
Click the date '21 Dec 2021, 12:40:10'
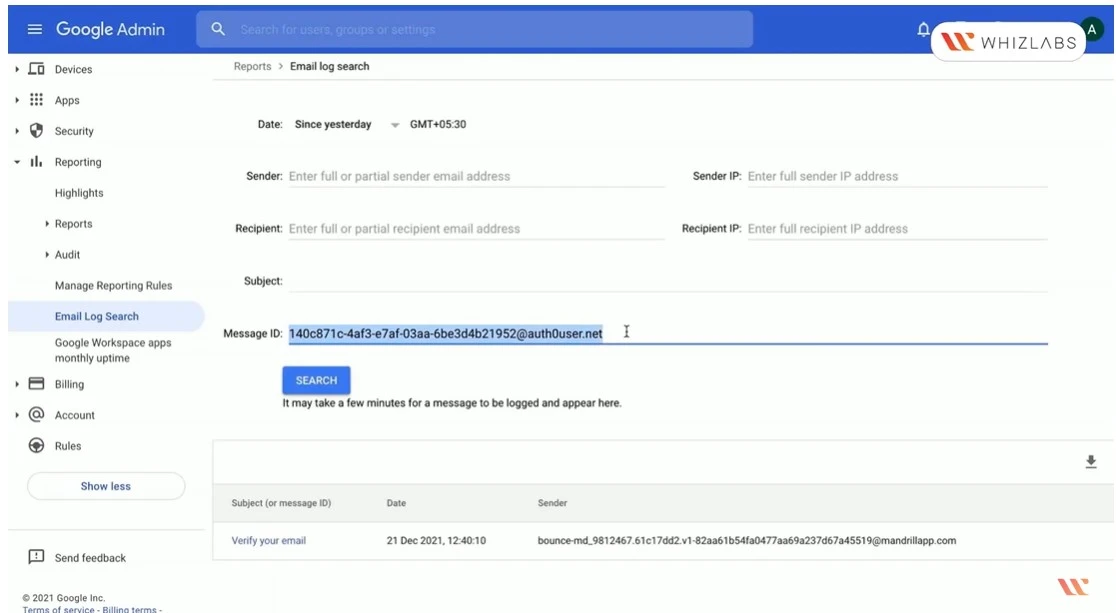click(436, 540)
